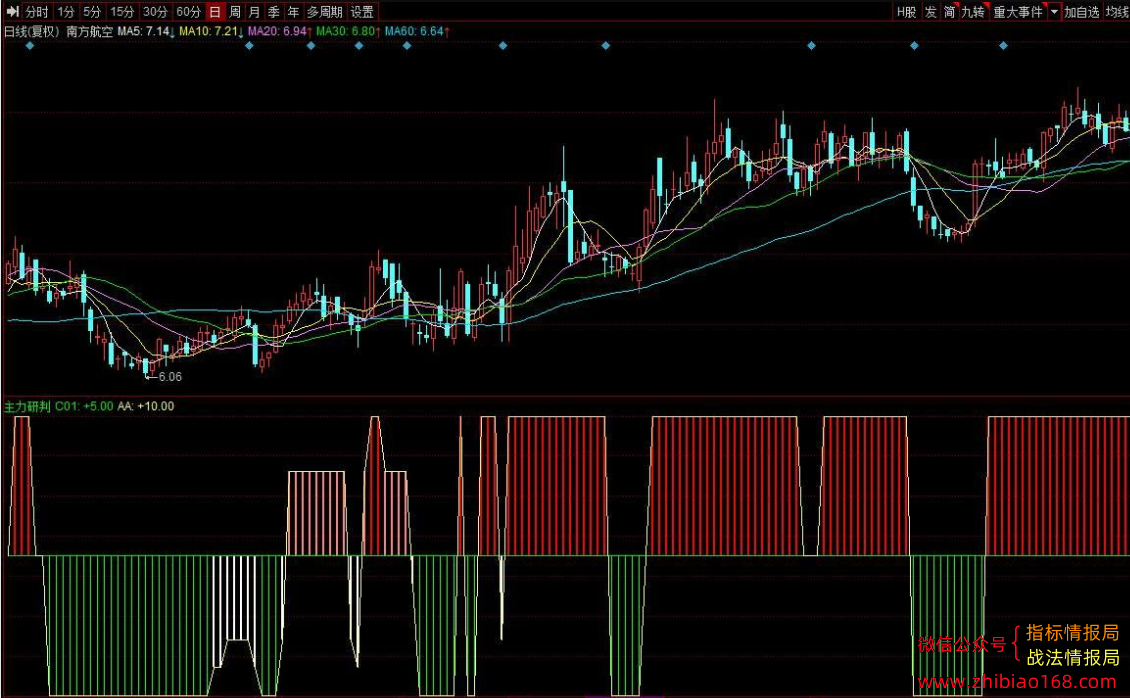Click the arrow-to-bar icon before 分时
Screen dimensions: 1130x698
[x=12, y=12]
